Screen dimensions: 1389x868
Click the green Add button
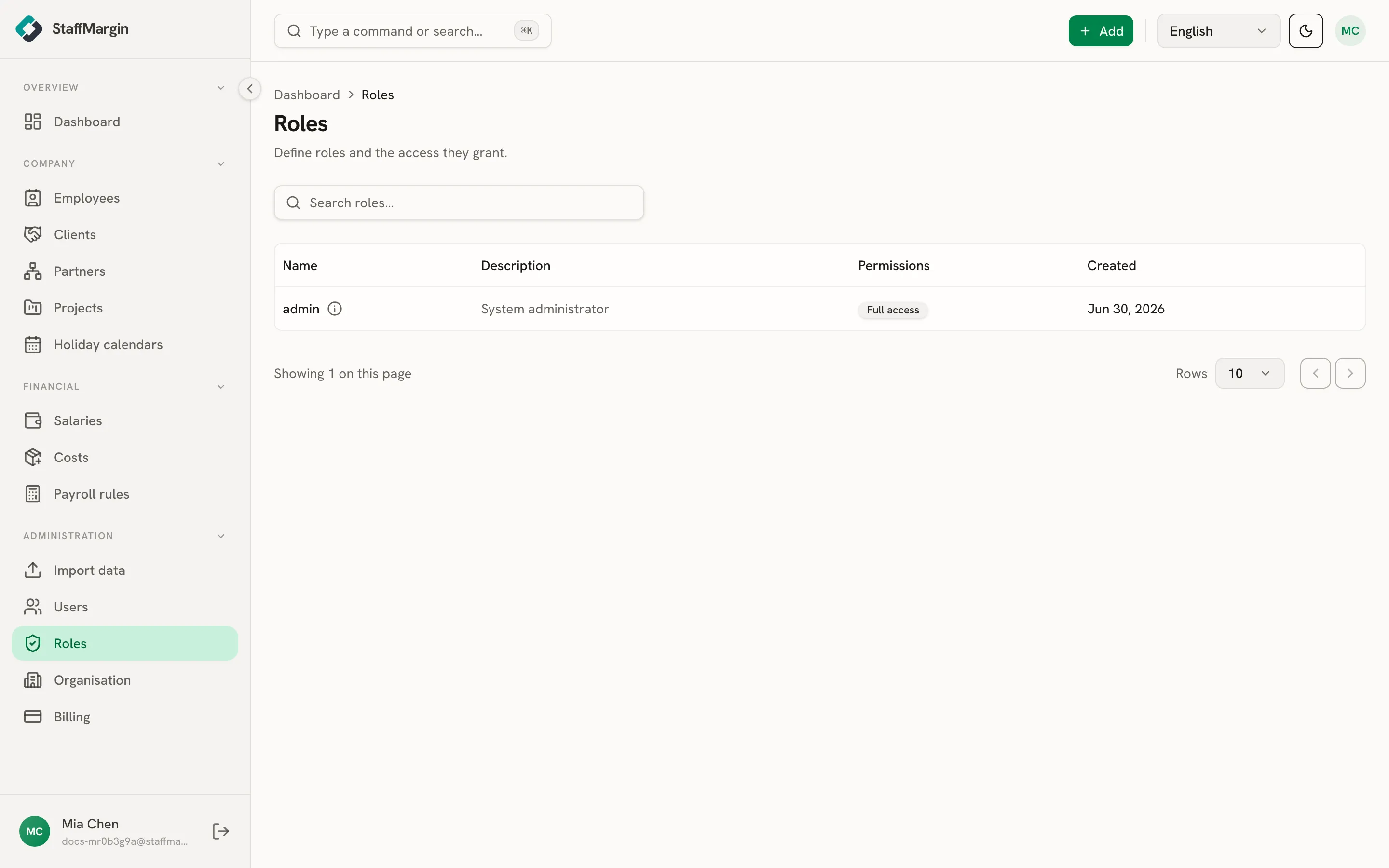pyautogui.click(x=1101, y=31)
